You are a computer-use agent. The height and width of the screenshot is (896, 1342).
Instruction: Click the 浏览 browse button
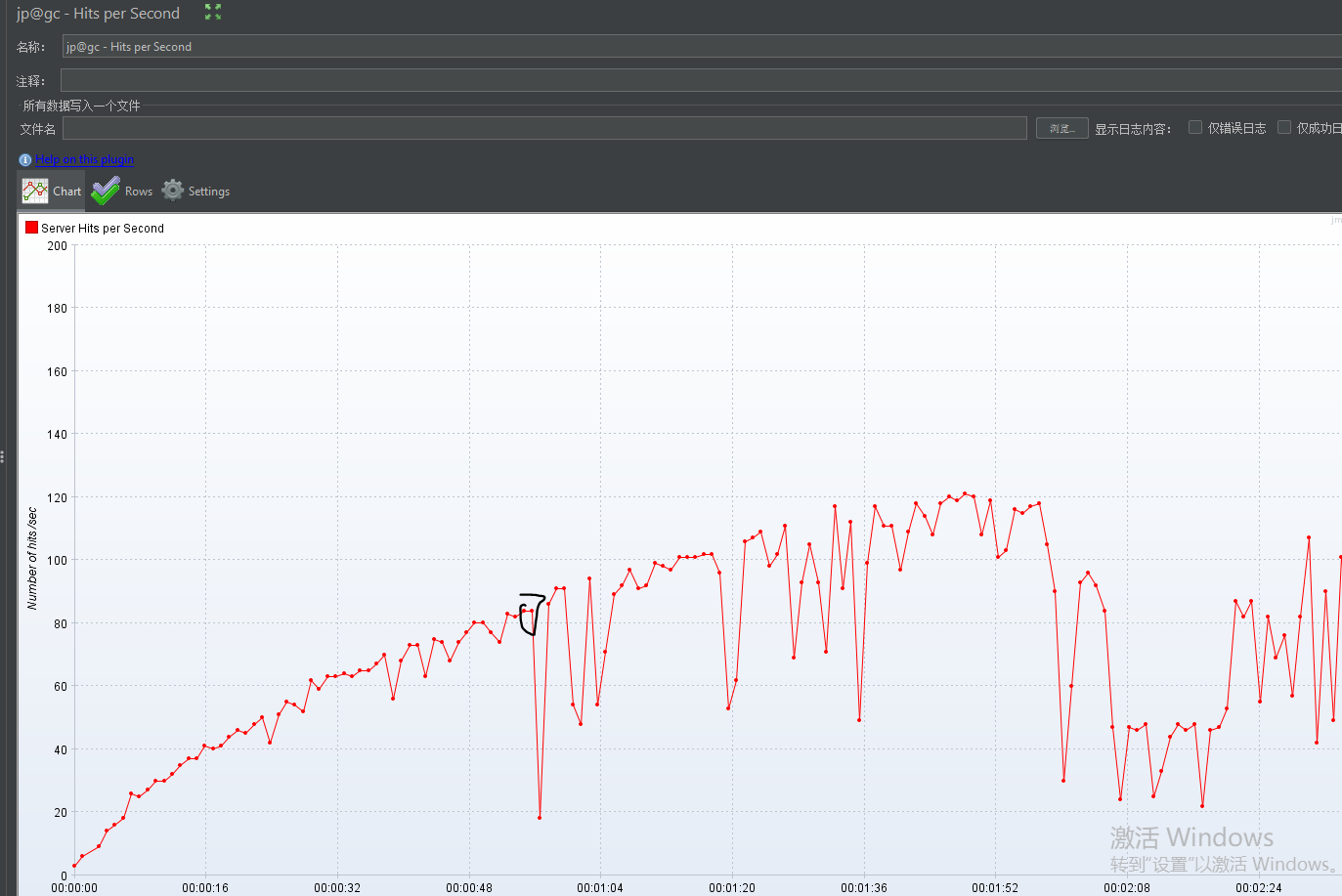[x=1062, y=128]
